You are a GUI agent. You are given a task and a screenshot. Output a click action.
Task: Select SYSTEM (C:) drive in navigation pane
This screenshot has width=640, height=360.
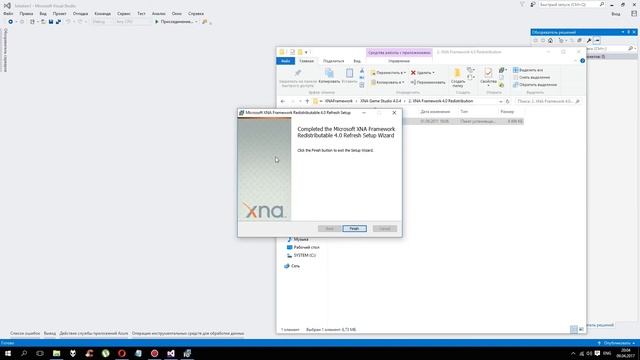[301, 256]
